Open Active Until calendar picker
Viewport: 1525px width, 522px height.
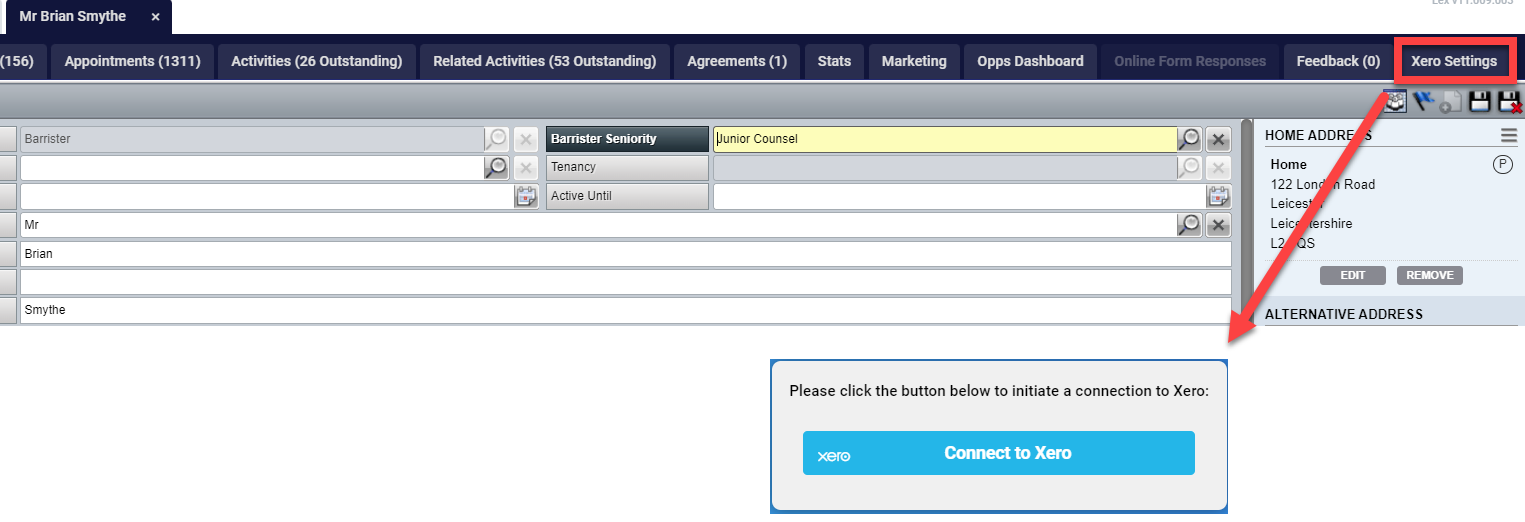pos(1218,196)
